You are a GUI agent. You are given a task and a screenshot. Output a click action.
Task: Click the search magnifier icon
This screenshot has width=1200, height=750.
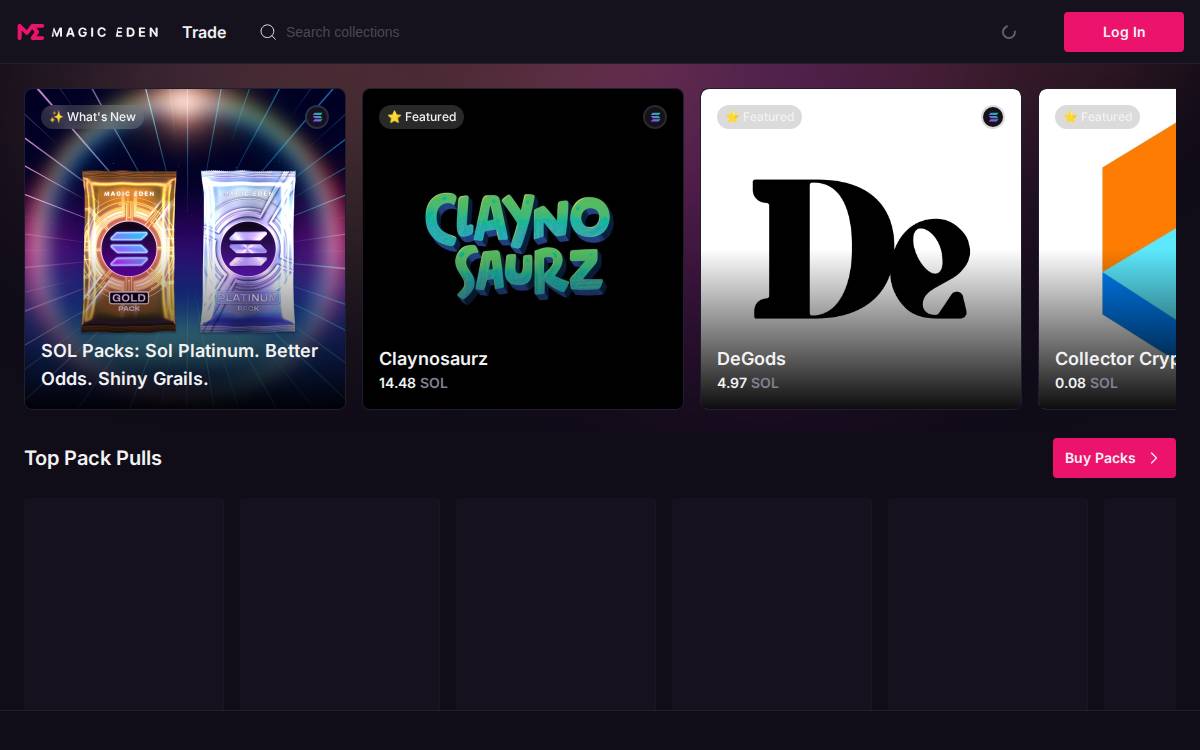pos(268,32)
